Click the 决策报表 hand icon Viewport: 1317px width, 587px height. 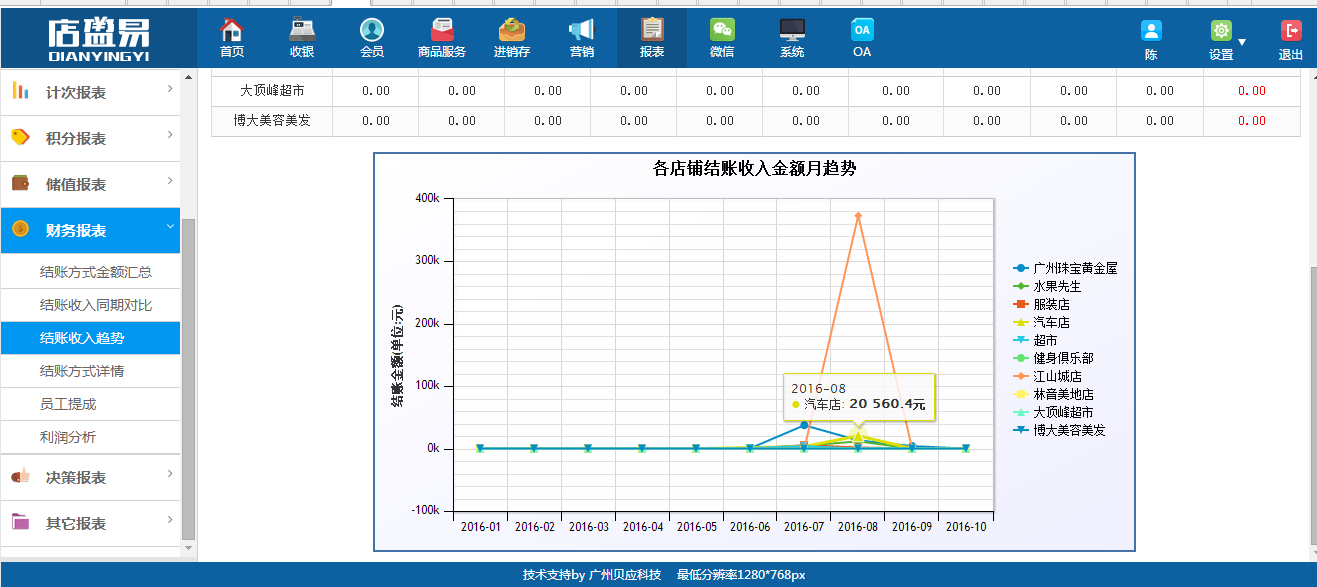(20, 477)
